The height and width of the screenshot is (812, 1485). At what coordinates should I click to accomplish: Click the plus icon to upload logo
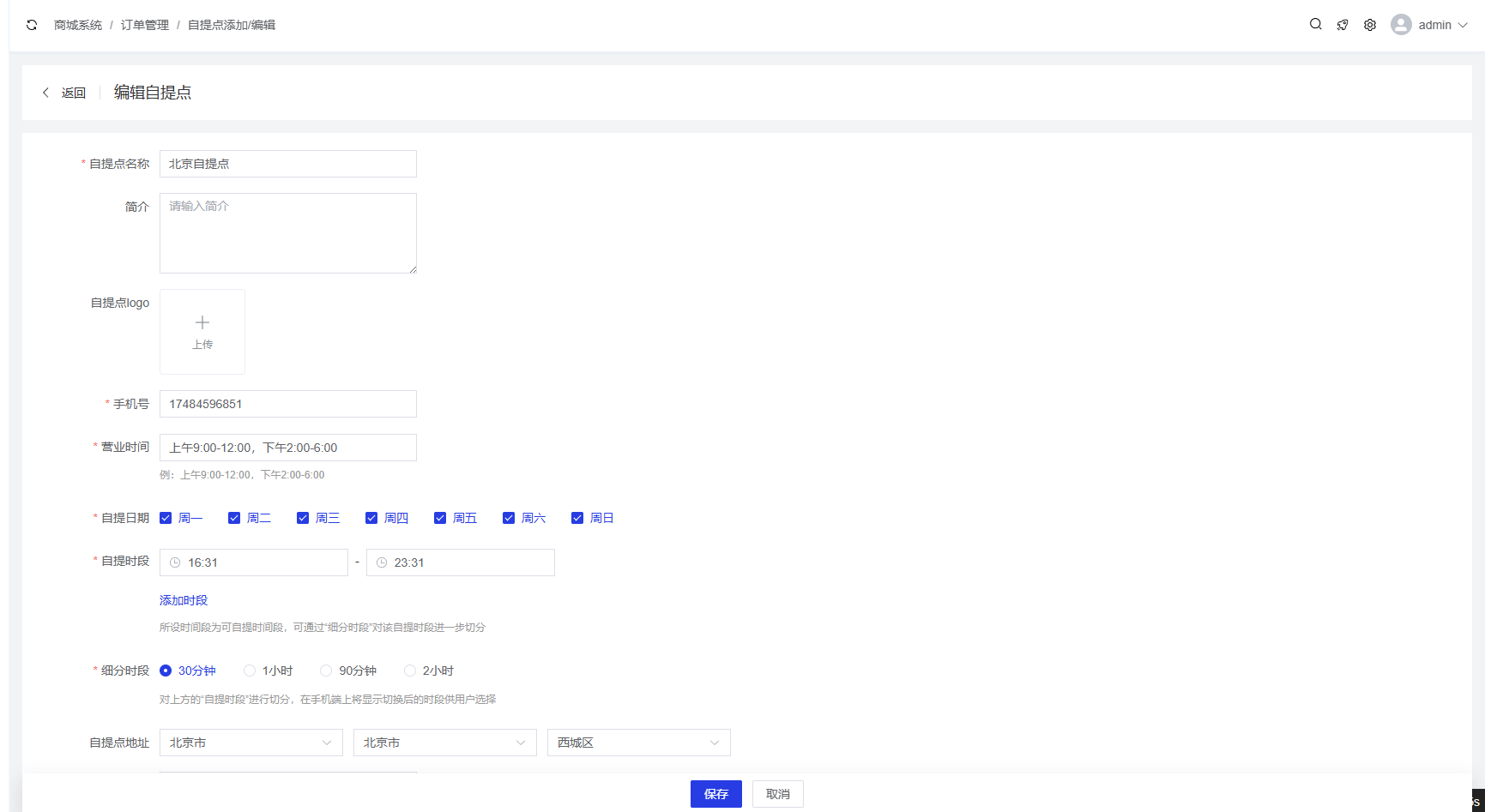202,323
